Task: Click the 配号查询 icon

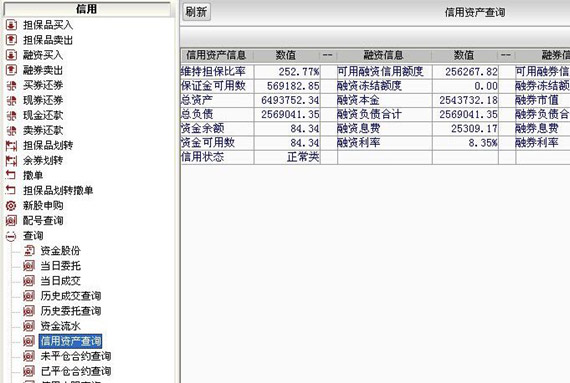Action: (x=11, y=220)
